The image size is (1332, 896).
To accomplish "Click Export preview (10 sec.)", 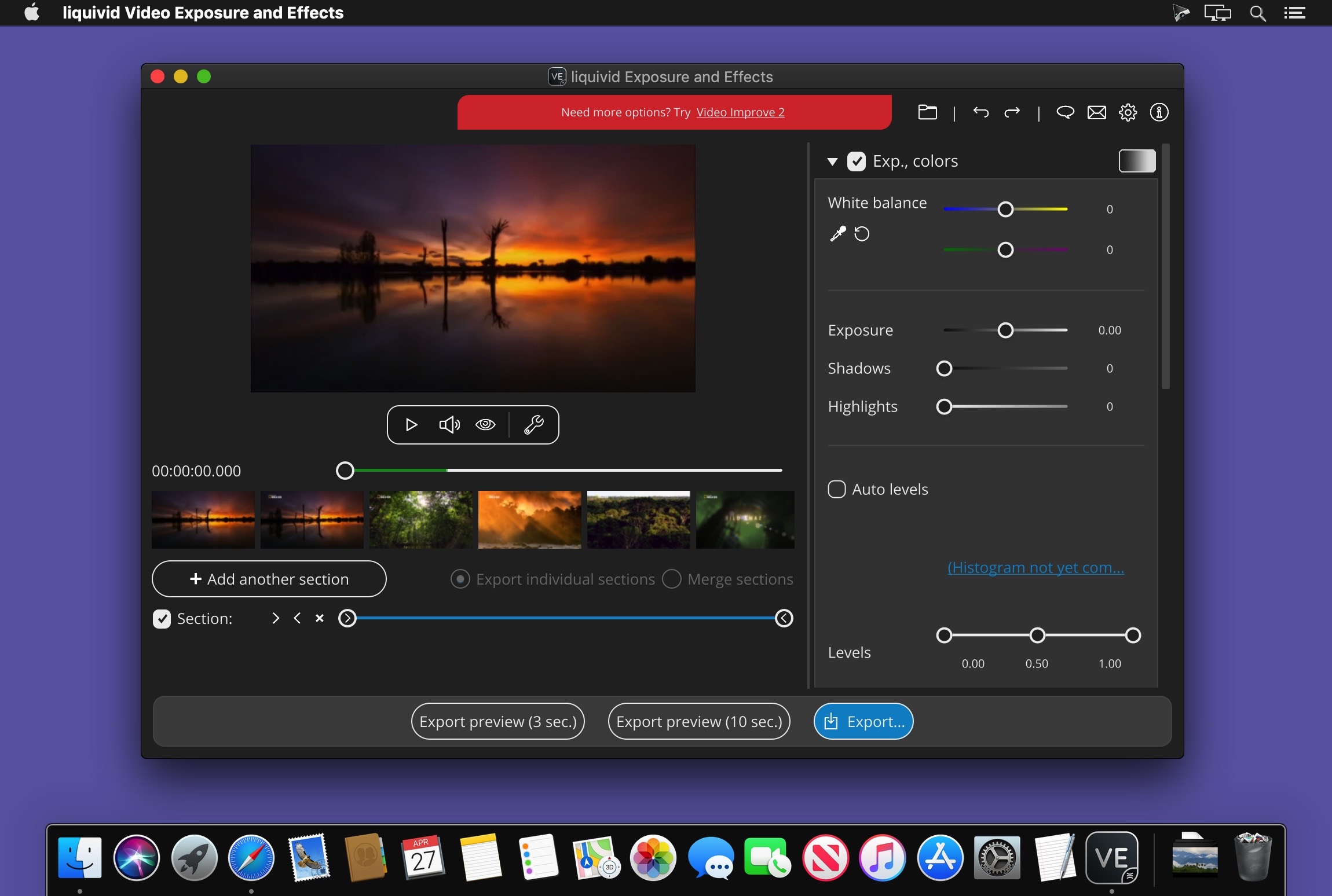I will point(699,721).
